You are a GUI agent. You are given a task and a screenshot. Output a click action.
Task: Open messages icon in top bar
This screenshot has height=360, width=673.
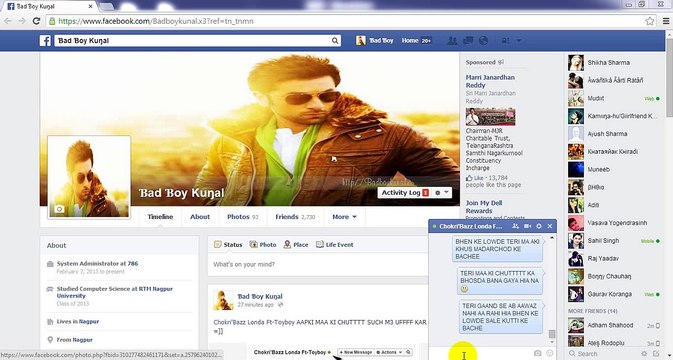point(468,40)
